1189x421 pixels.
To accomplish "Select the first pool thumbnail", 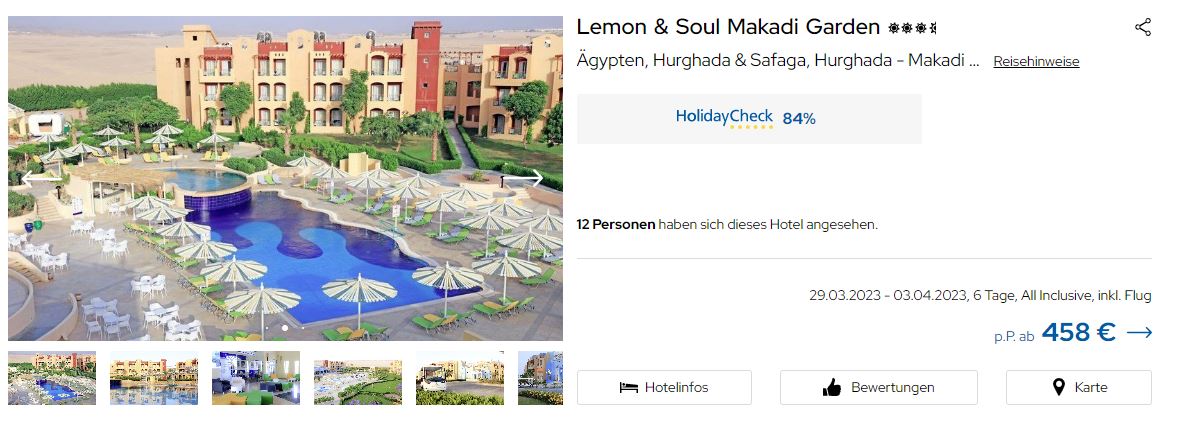I will 52,378.
